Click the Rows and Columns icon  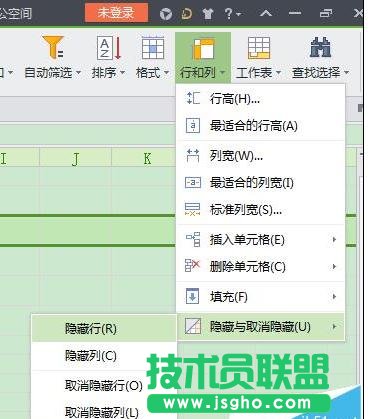click(x=203, y=49)
